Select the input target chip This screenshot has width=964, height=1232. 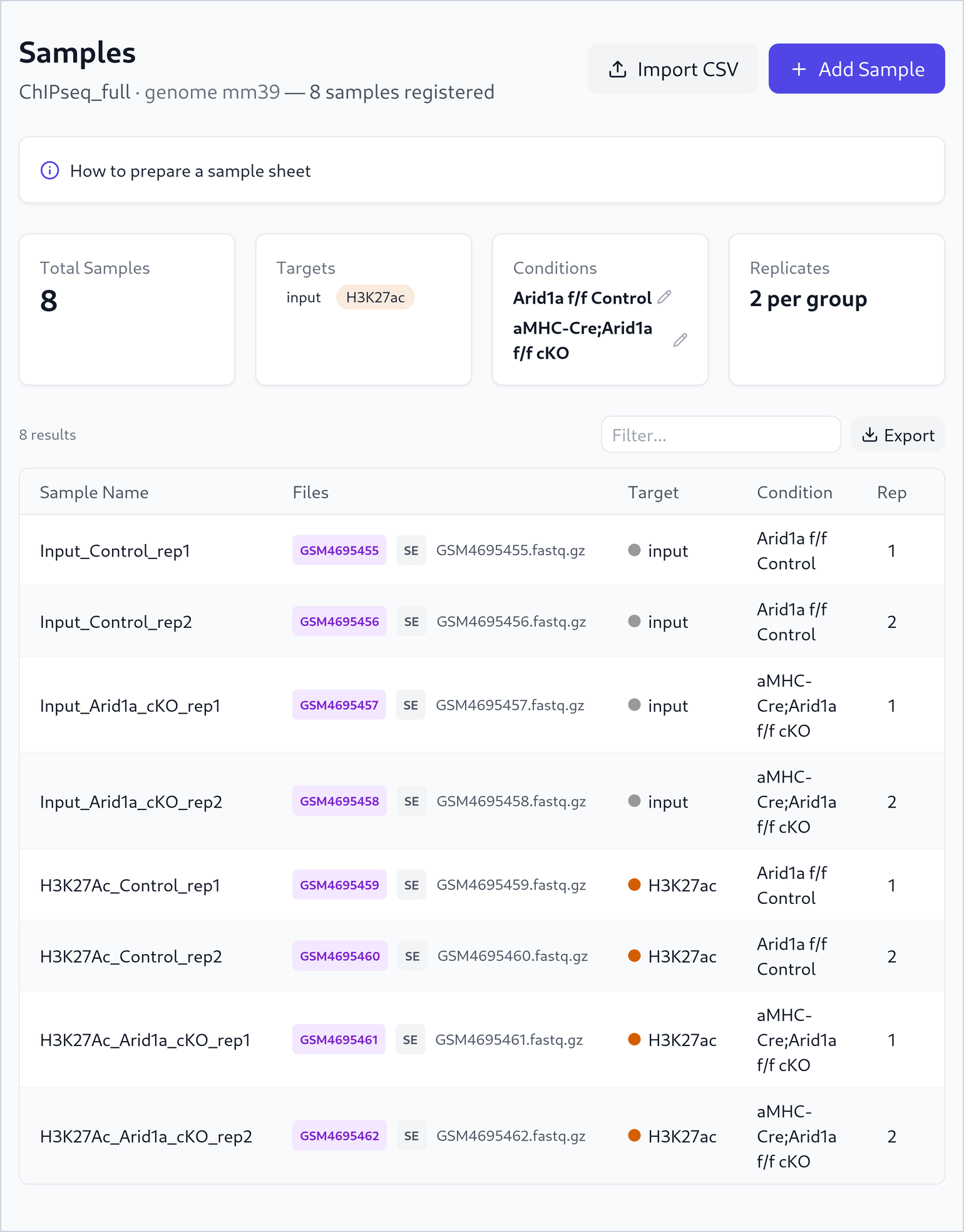(x=304, y=297)
